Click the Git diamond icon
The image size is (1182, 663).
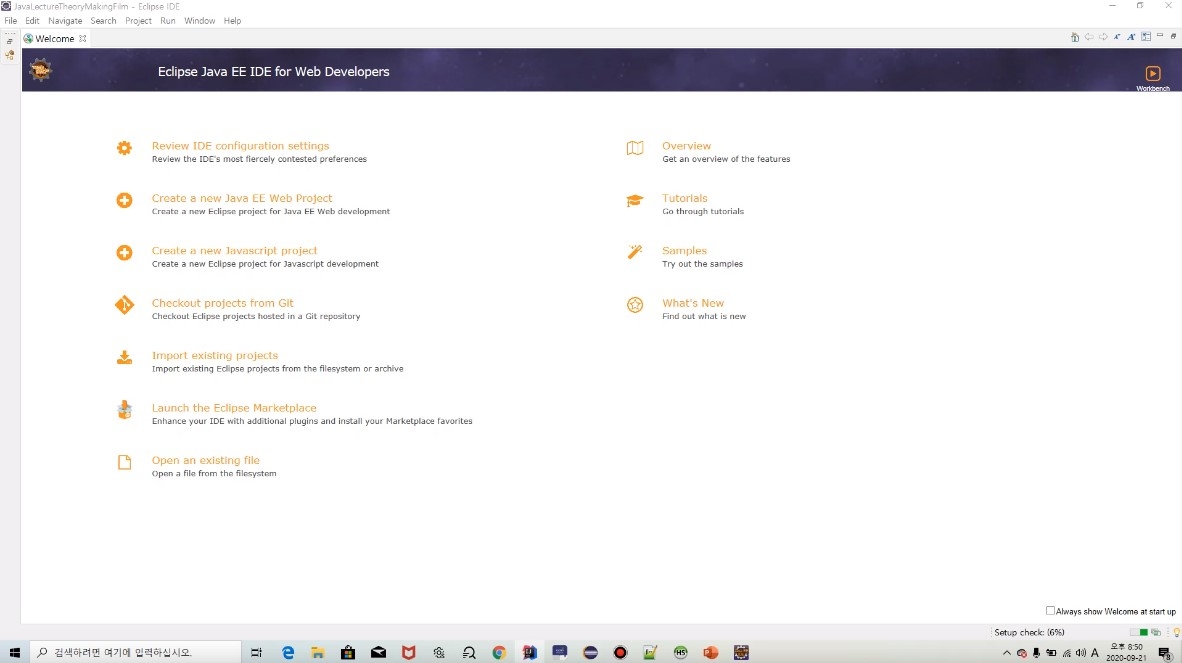point(124,305)
